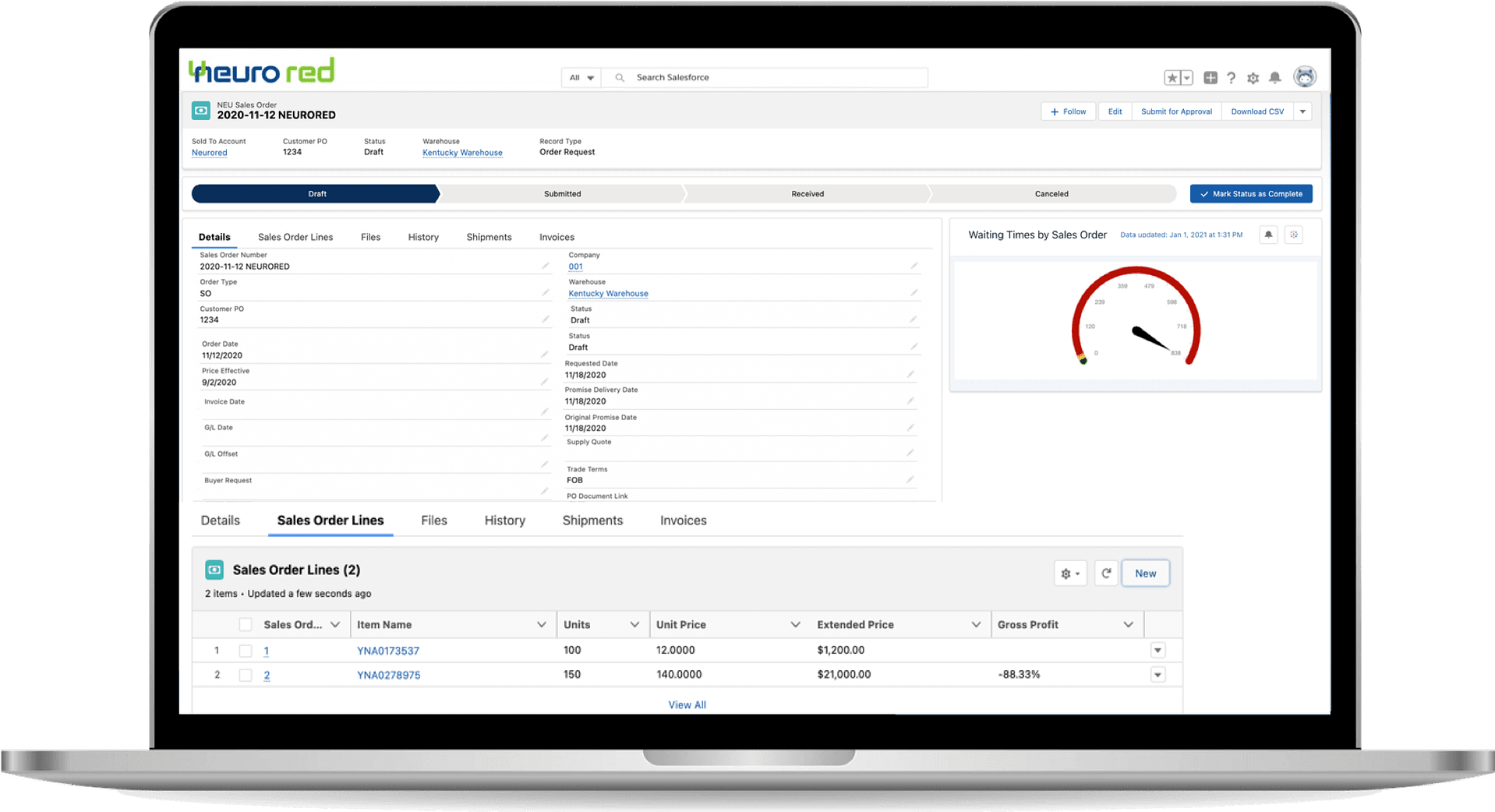
Task: Open Extended Price column menu chevron
Action: tap(976, 625)
